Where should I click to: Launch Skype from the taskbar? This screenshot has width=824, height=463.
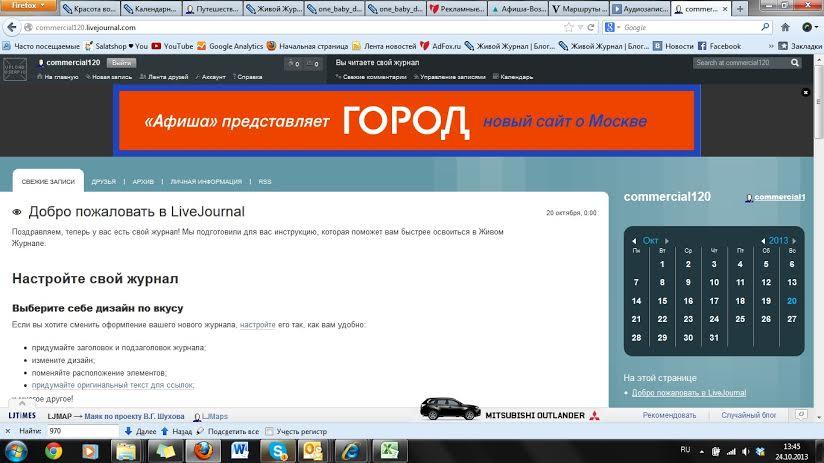tap(276, 450)
